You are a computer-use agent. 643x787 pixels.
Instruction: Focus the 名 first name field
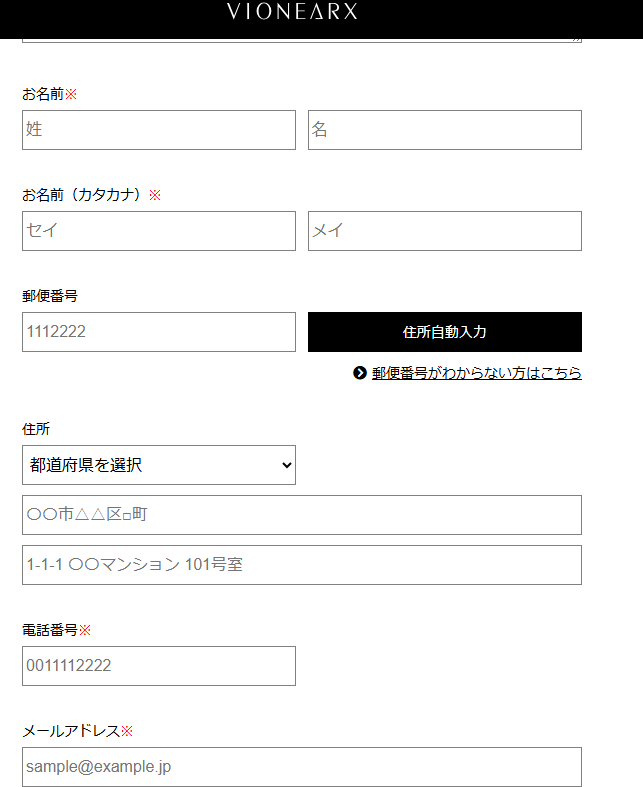click(x=445, y=130)
